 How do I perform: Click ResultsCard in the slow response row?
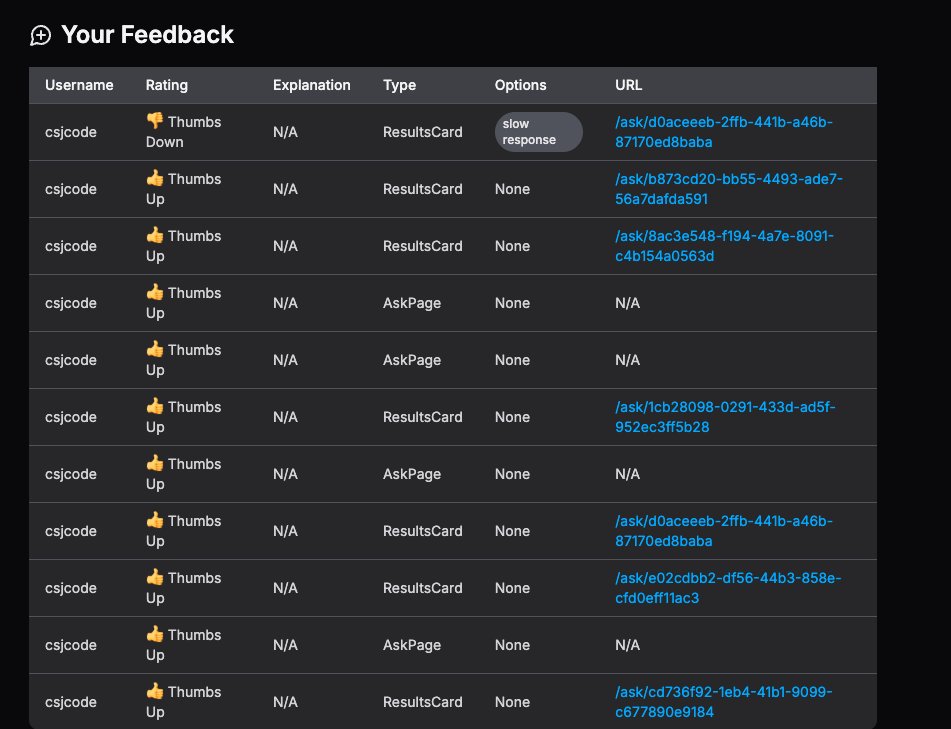pos(422,132)
